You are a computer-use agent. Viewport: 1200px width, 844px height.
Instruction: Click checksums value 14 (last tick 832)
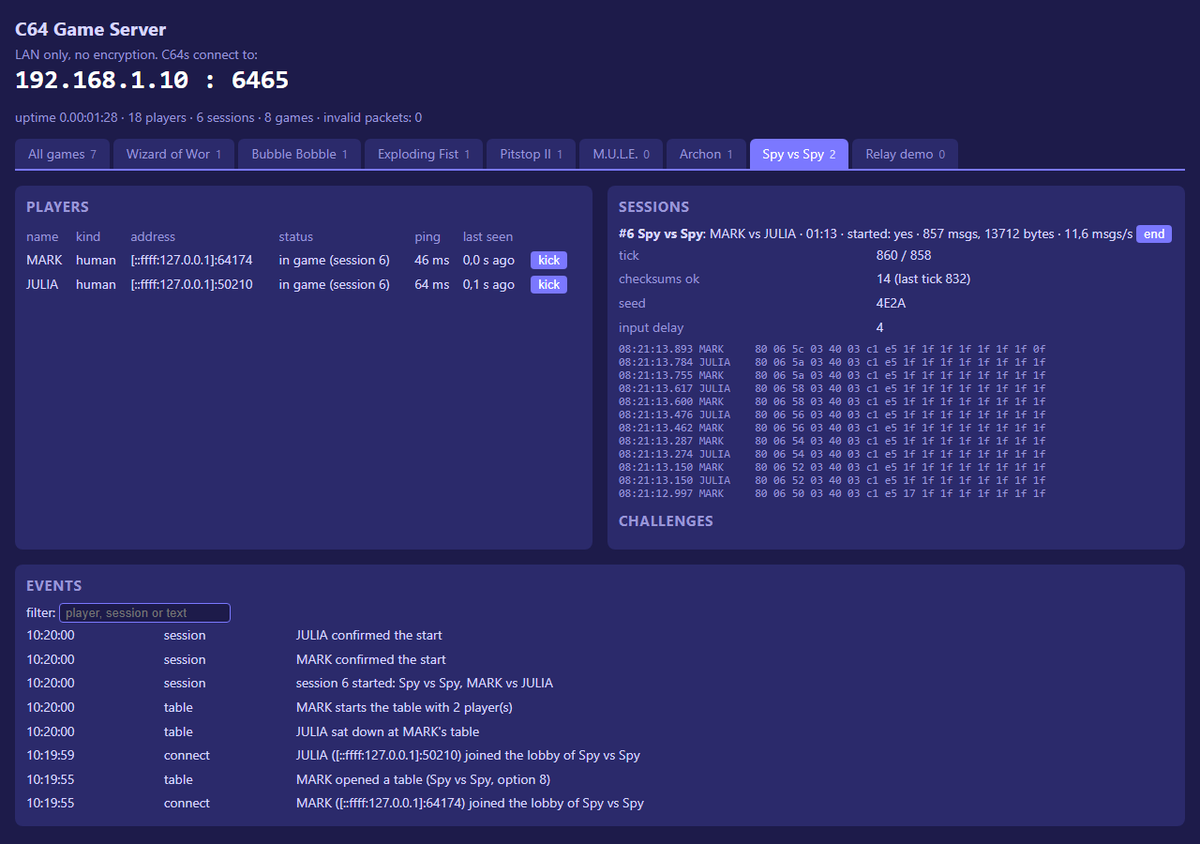click(x=923, y=279)
